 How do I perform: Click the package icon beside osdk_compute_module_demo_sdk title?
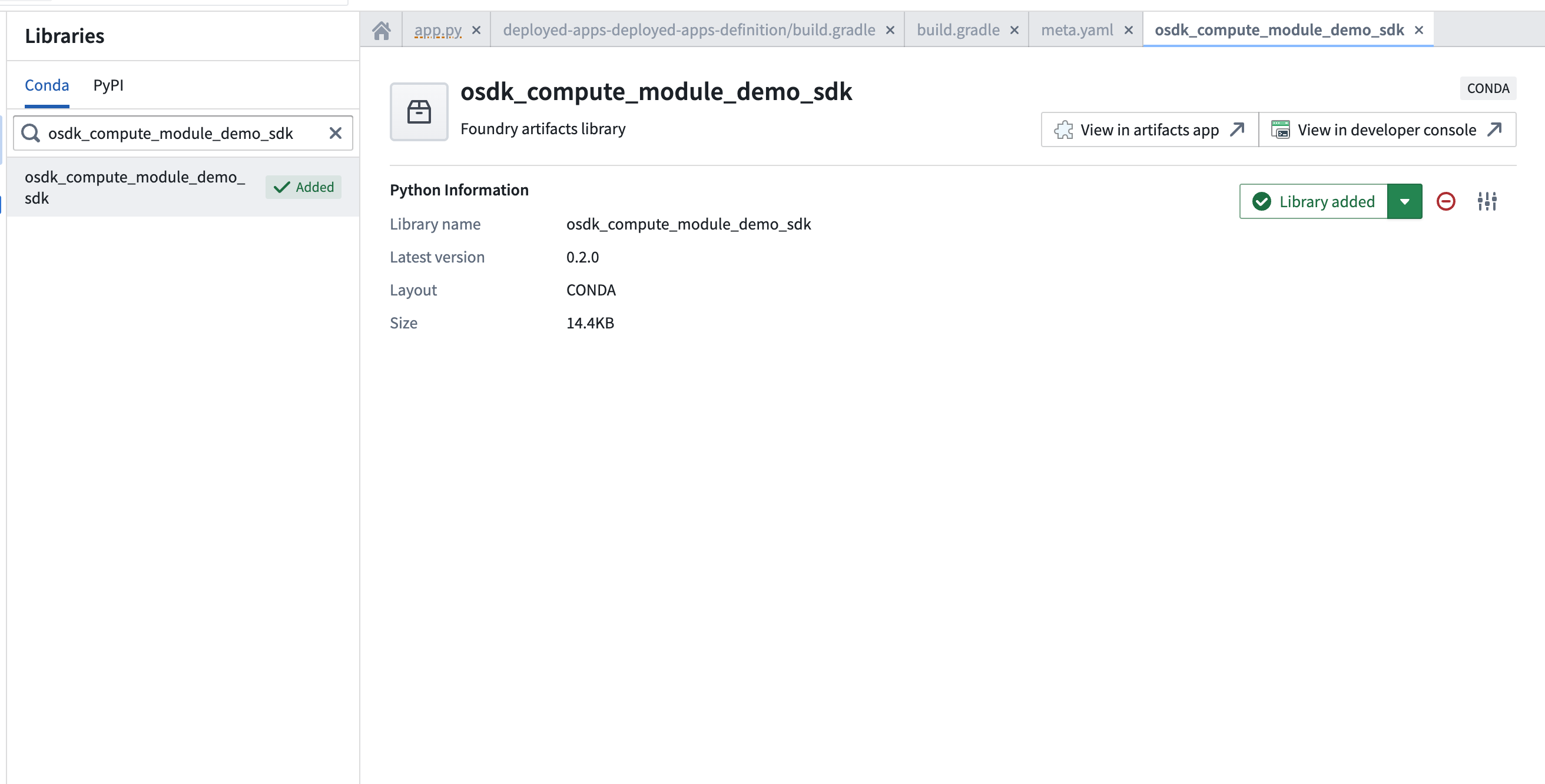point(419,111)
